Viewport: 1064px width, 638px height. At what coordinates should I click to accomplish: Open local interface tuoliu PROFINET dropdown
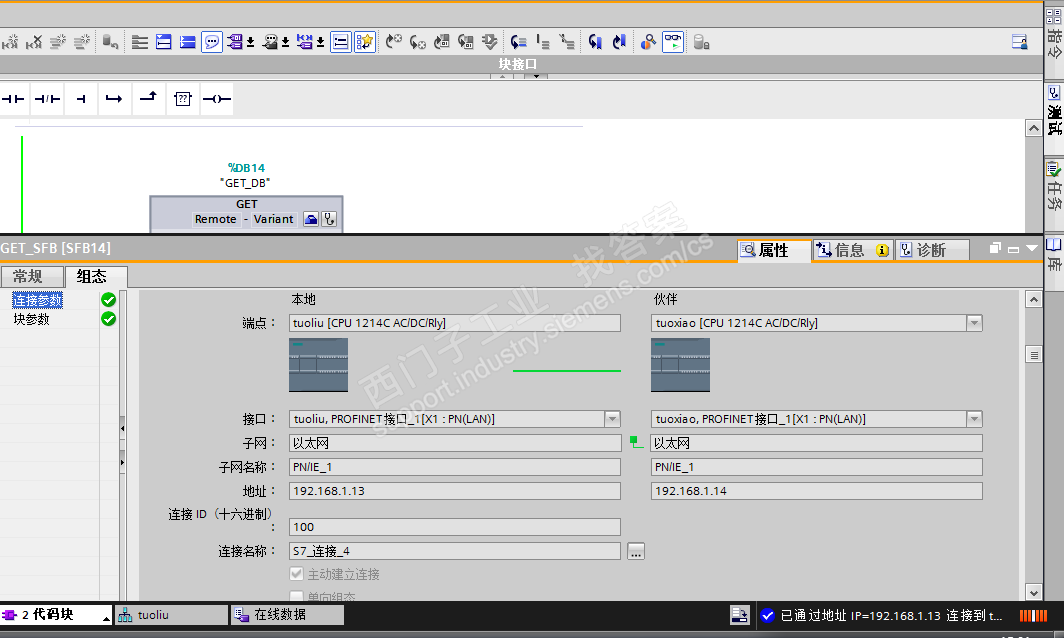point(612,419)
